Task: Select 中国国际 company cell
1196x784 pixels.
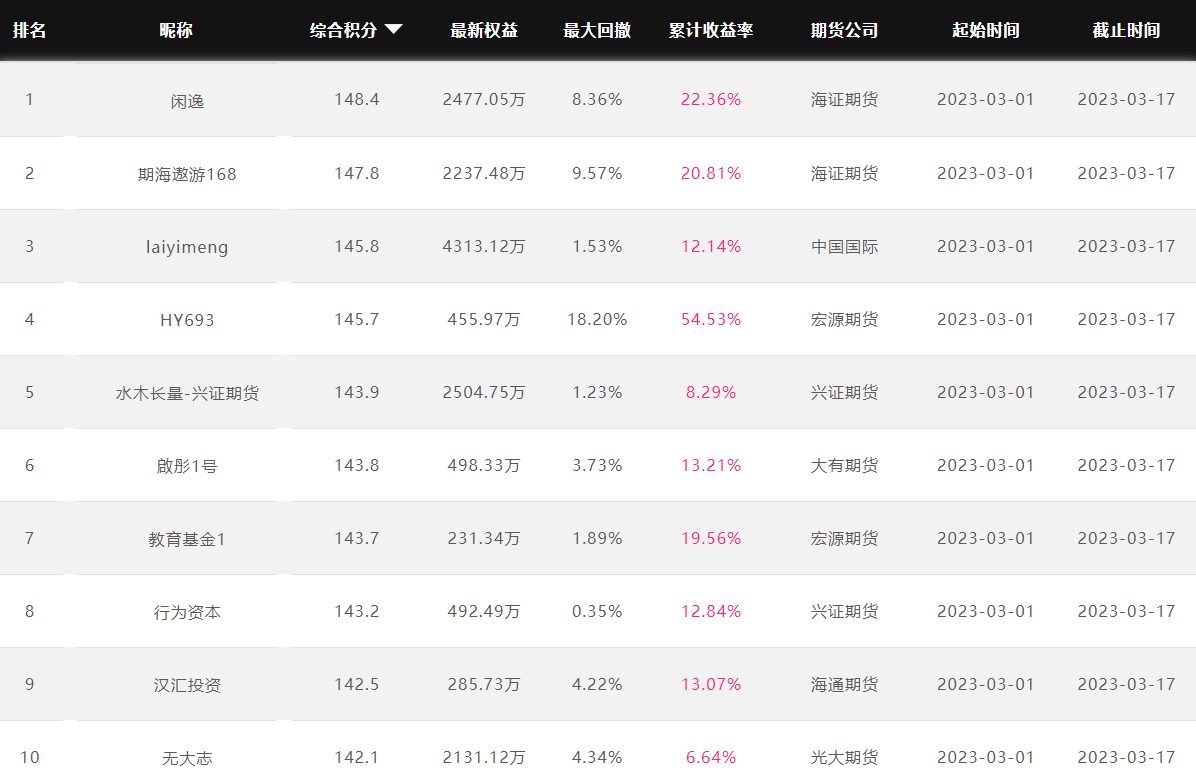Action: pyautogui.click(x=844, y=246)
